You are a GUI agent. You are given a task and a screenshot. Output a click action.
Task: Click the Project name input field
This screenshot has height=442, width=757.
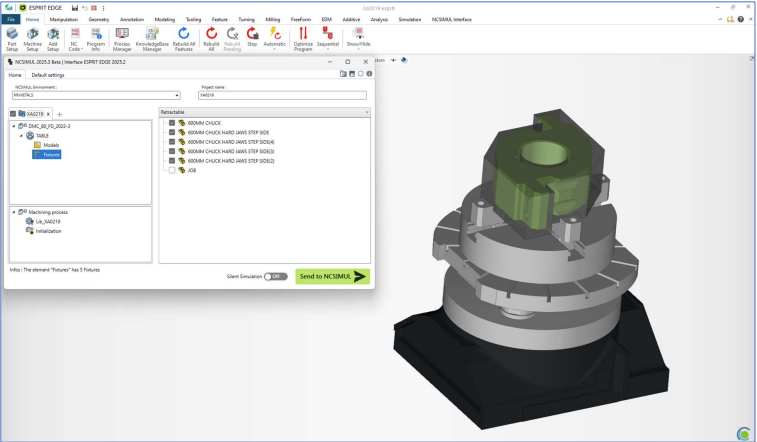pyautogui.click(x=282, y=95)
